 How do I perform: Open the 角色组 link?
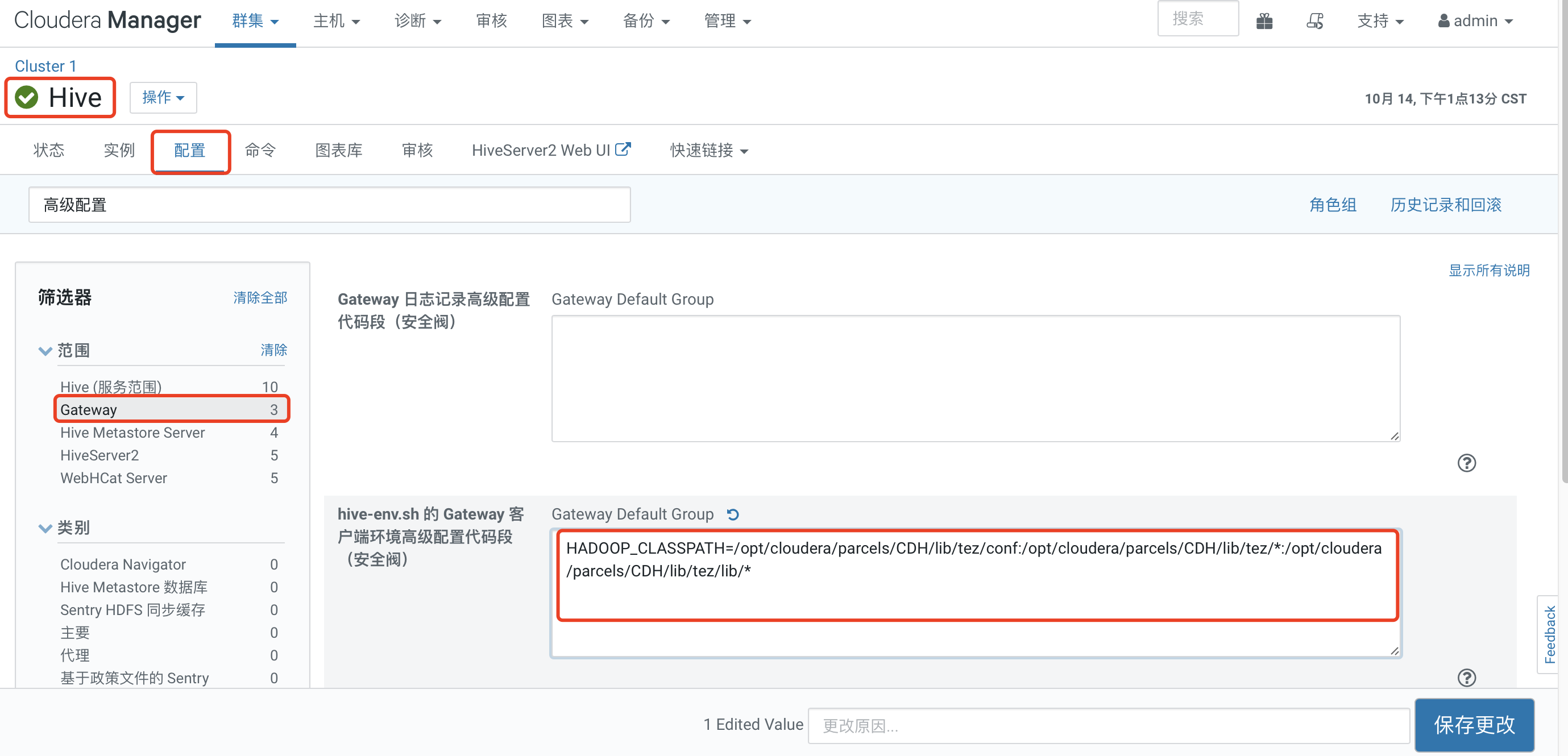[1333, 205]
